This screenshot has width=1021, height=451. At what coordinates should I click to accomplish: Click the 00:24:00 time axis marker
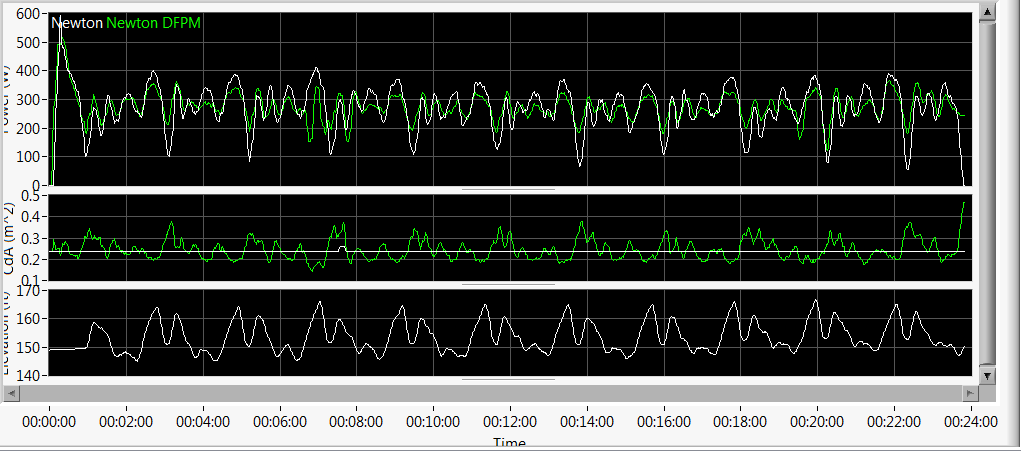point(969,423)
